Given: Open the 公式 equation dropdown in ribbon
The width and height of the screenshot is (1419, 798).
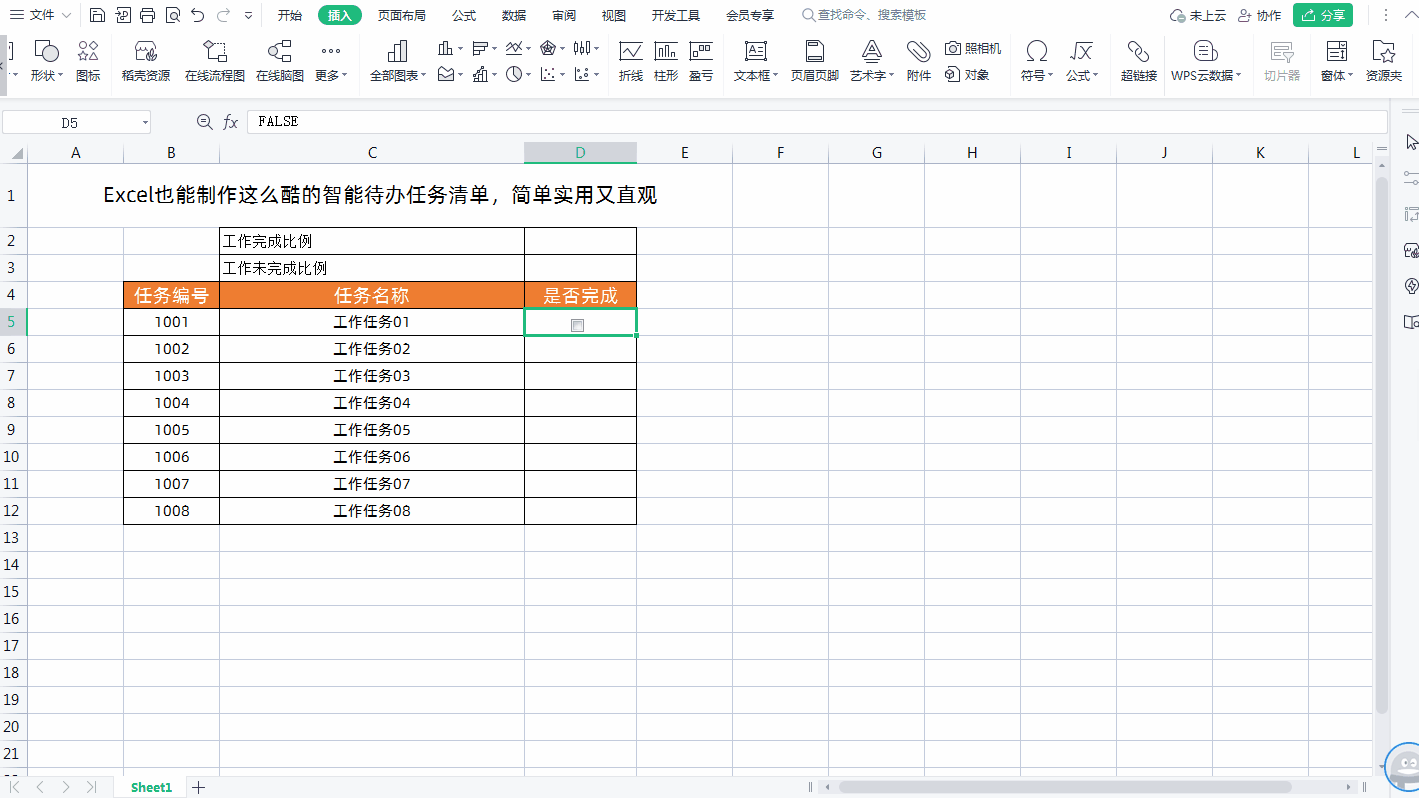Looking at the screenshot, I should click(1081, 60).
